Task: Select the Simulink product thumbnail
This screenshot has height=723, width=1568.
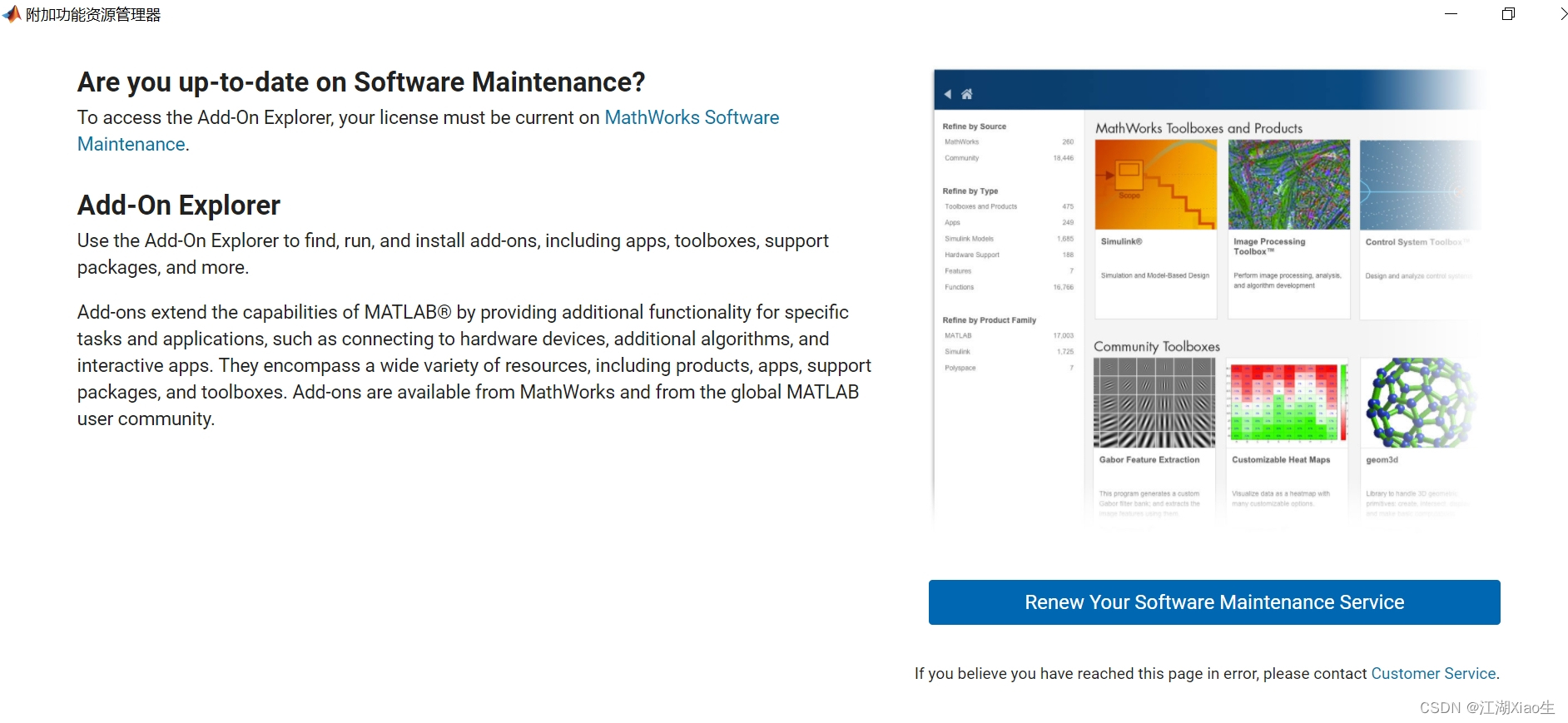Action: [1155, 185]
